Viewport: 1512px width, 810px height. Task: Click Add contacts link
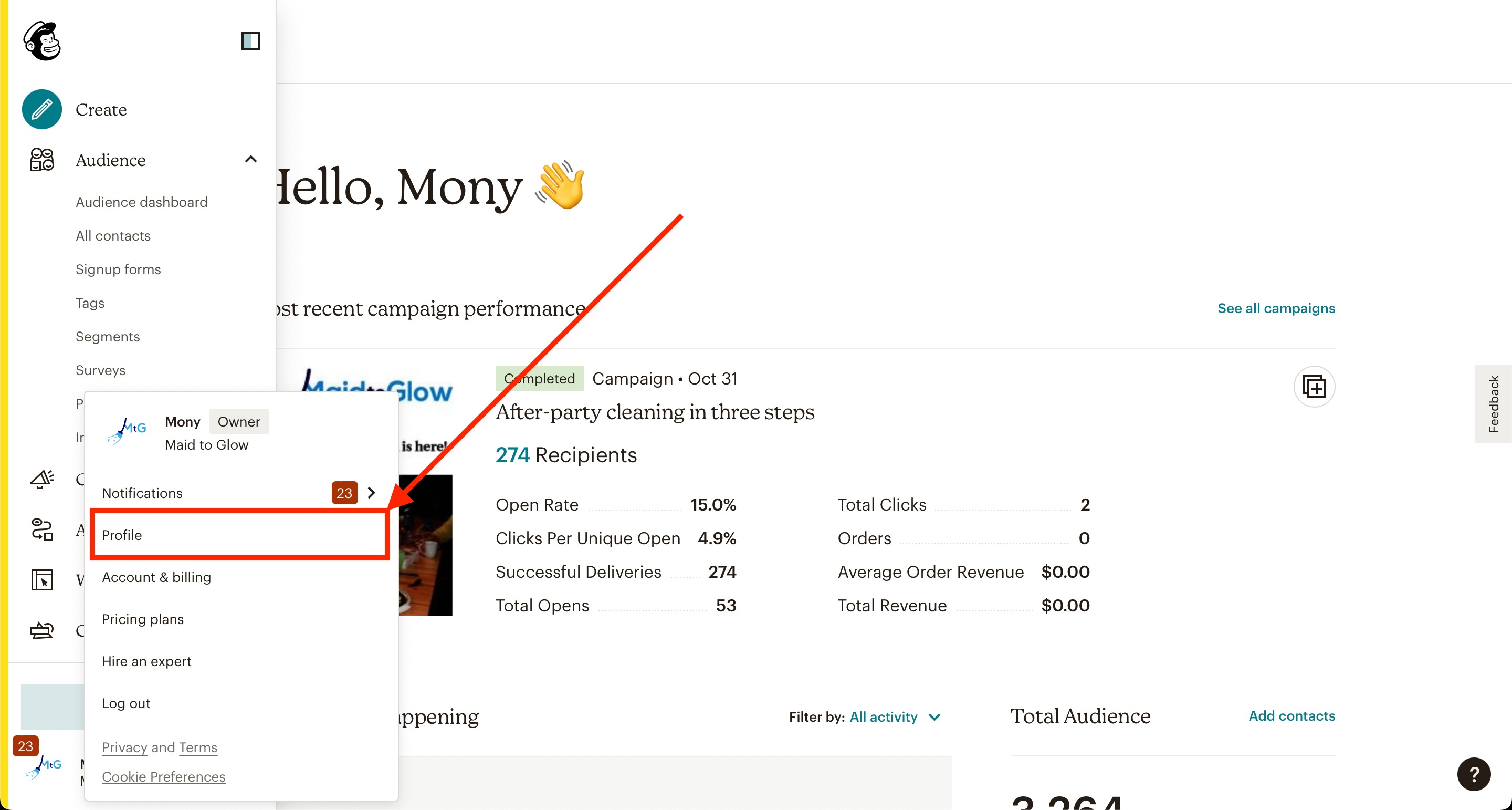pos(1291,715)
